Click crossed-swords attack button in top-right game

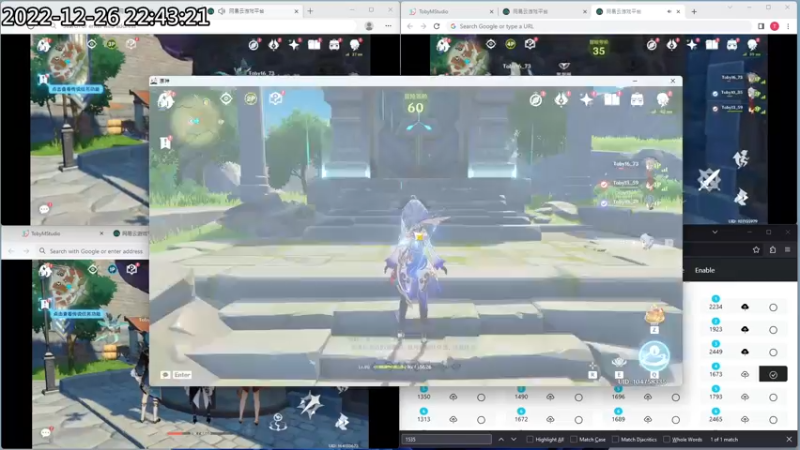709,180
